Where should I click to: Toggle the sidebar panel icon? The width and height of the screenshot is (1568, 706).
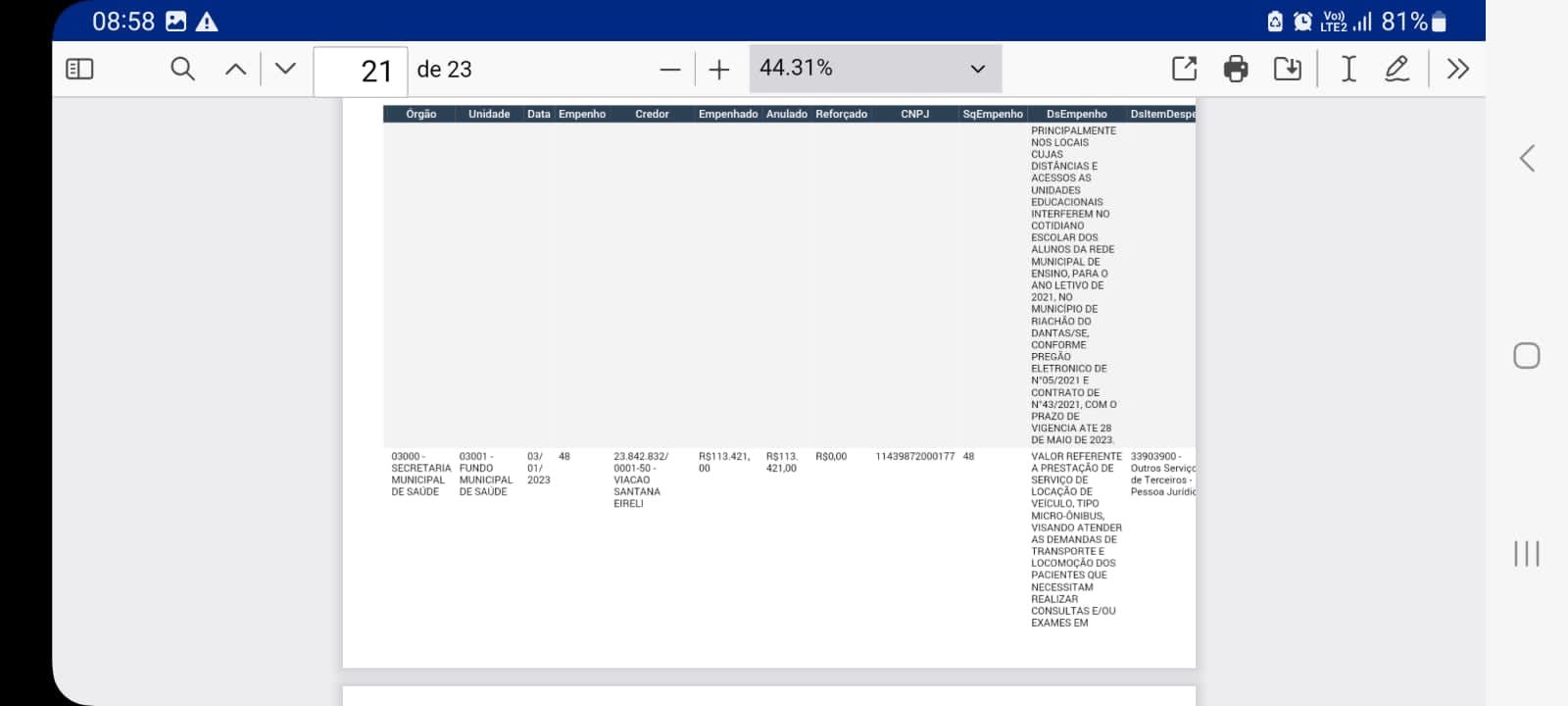(x=79, y=69)
